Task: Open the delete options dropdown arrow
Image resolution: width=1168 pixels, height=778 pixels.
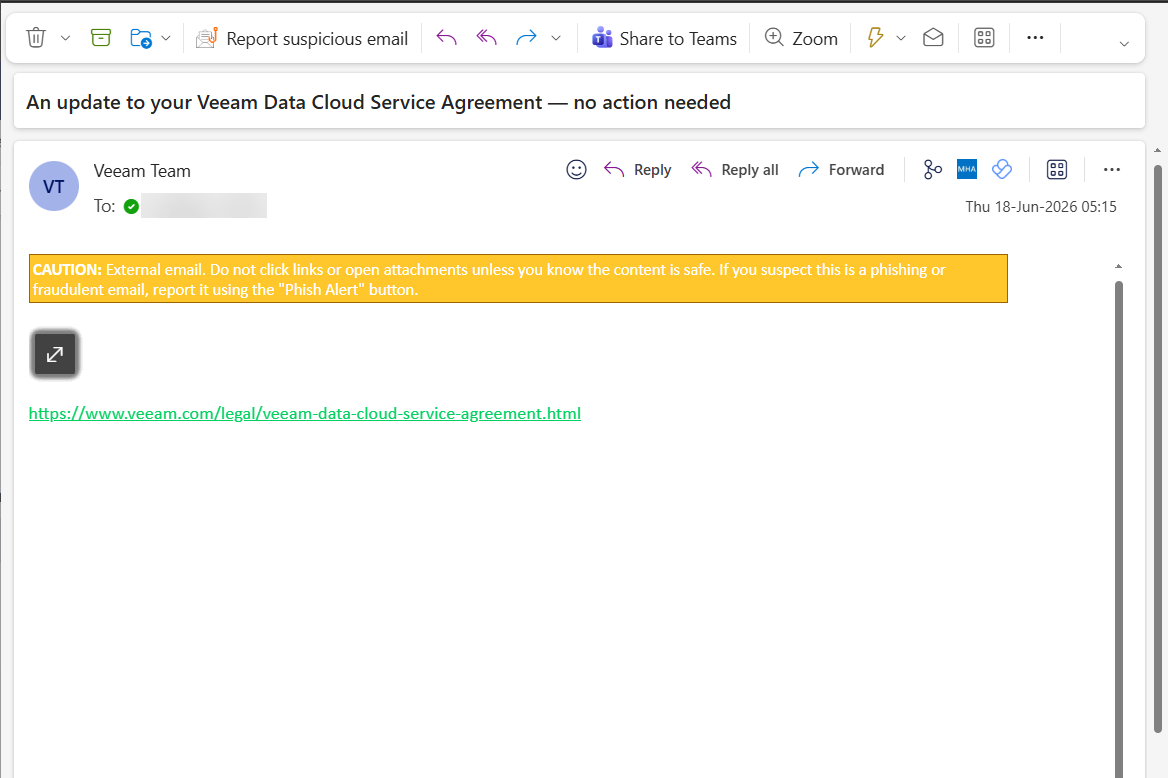Action: [66, 38]
